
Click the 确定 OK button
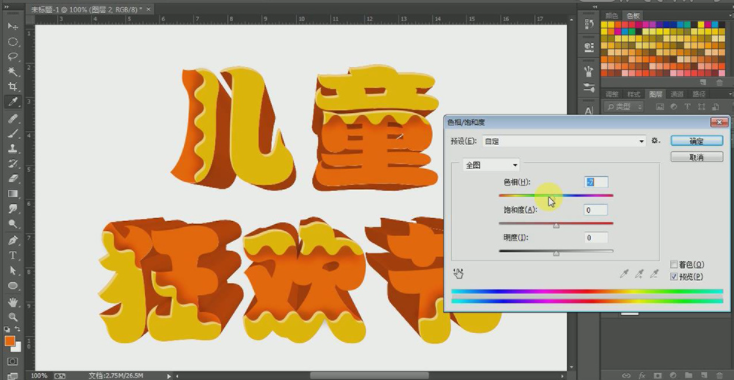697,141
